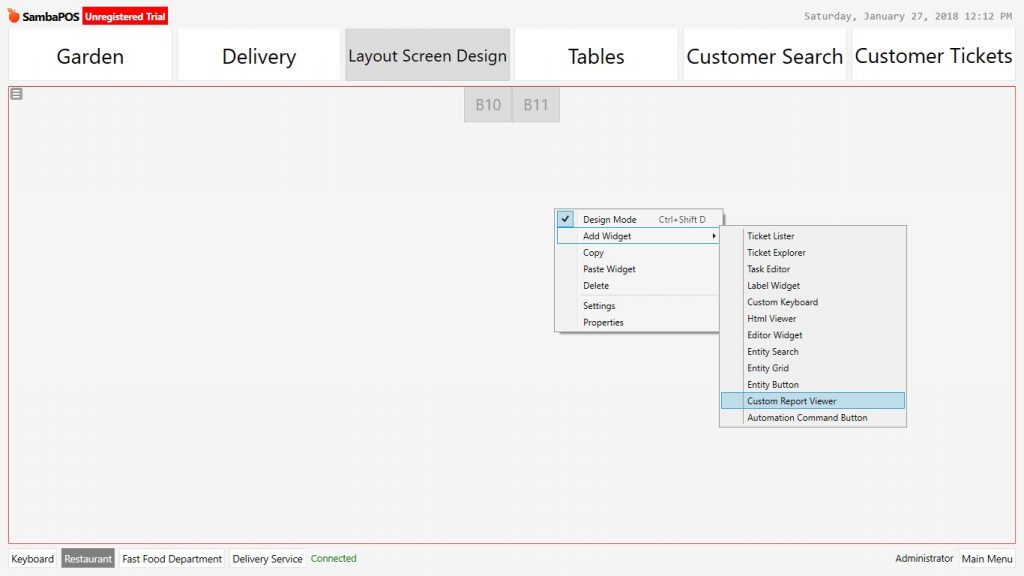Add an Entity Button widget

[x=813, y=385]
